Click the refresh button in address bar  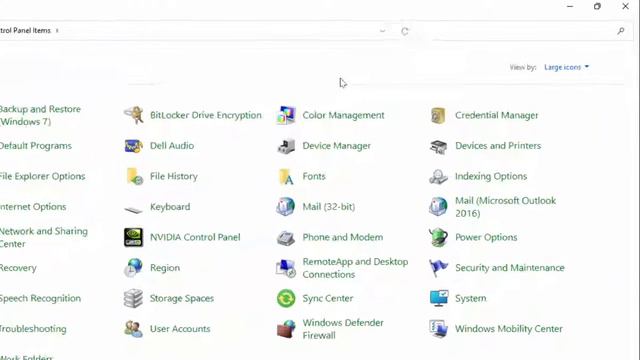(404, 31)
